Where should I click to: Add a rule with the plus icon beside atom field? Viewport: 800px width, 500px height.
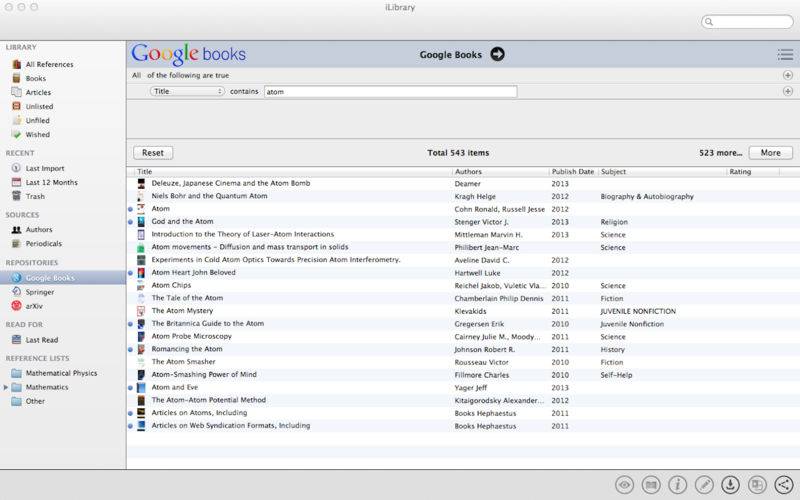(788, 91)
